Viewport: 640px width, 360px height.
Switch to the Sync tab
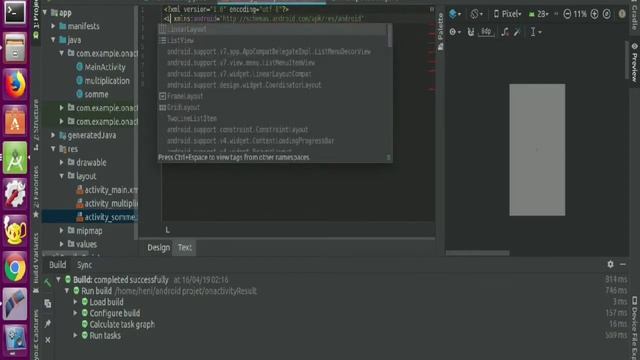pos(84,265)
